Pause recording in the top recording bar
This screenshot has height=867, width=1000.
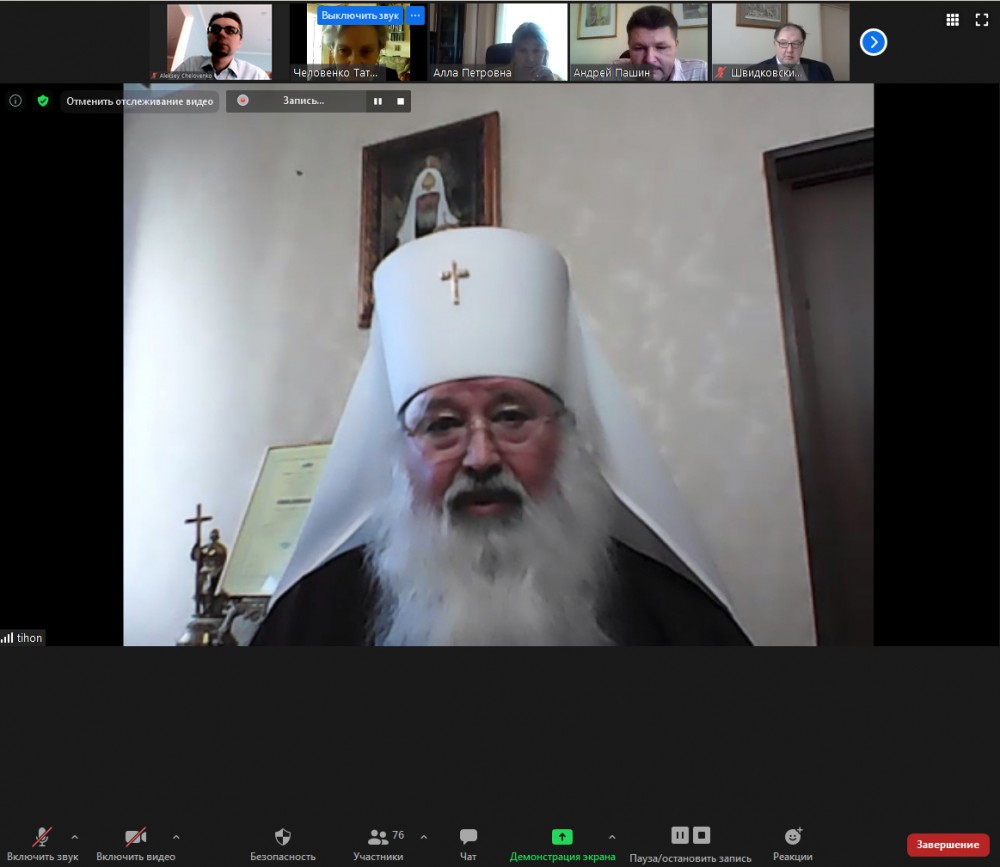[378, 101]
